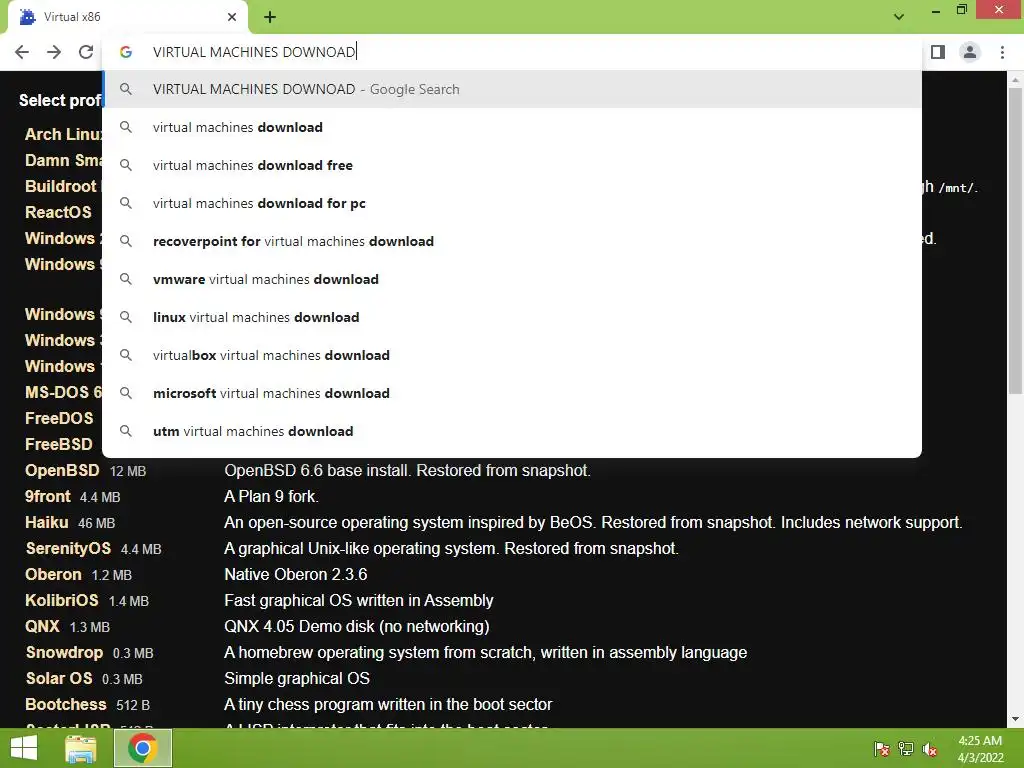Select 'recoverpoint for virtual machines download' suggestion
The image size is (1024, 768).
(x=512, y=241)
